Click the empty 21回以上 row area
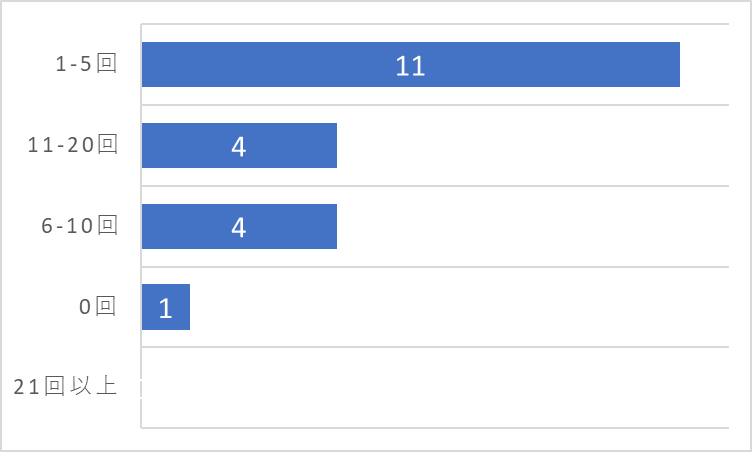752x452 pixels. point(435,387)
